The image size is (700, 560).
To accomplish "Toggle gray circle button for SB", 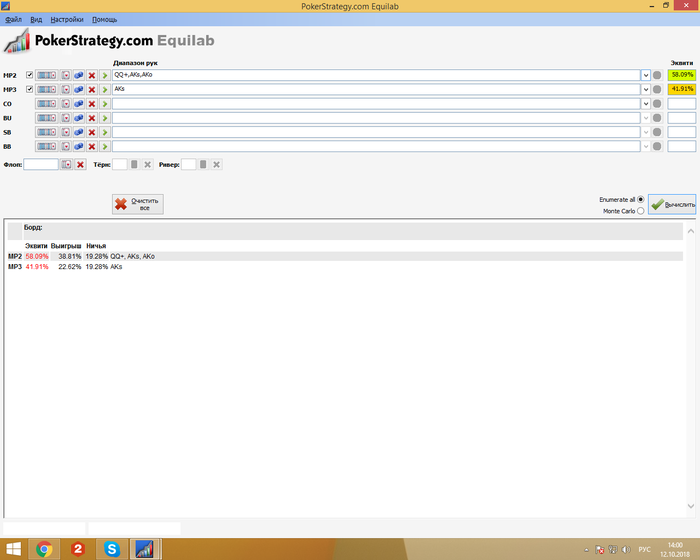I will pyautogui.click(x=657, y=132).
